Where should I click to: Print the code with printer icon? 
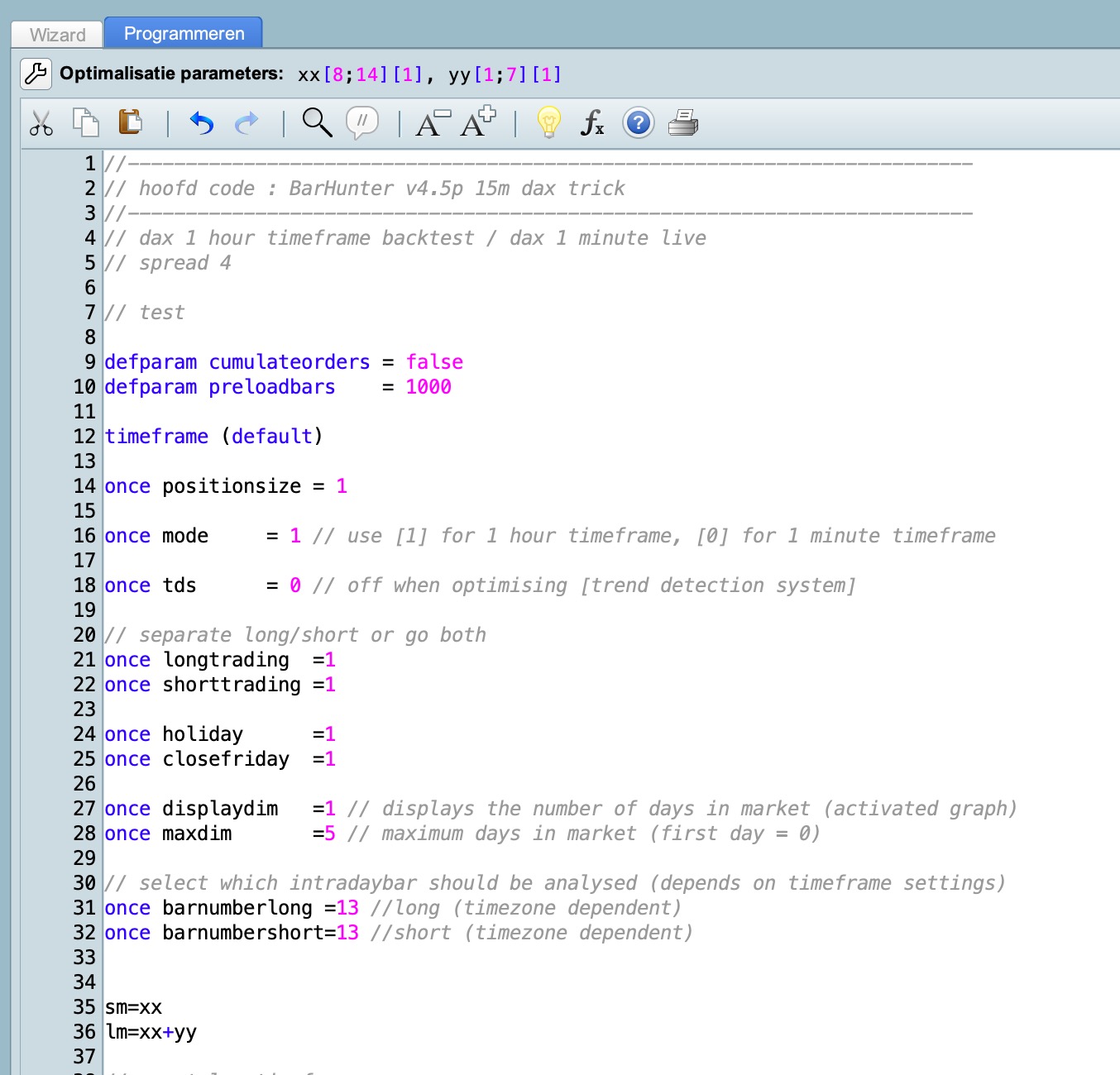683,123
